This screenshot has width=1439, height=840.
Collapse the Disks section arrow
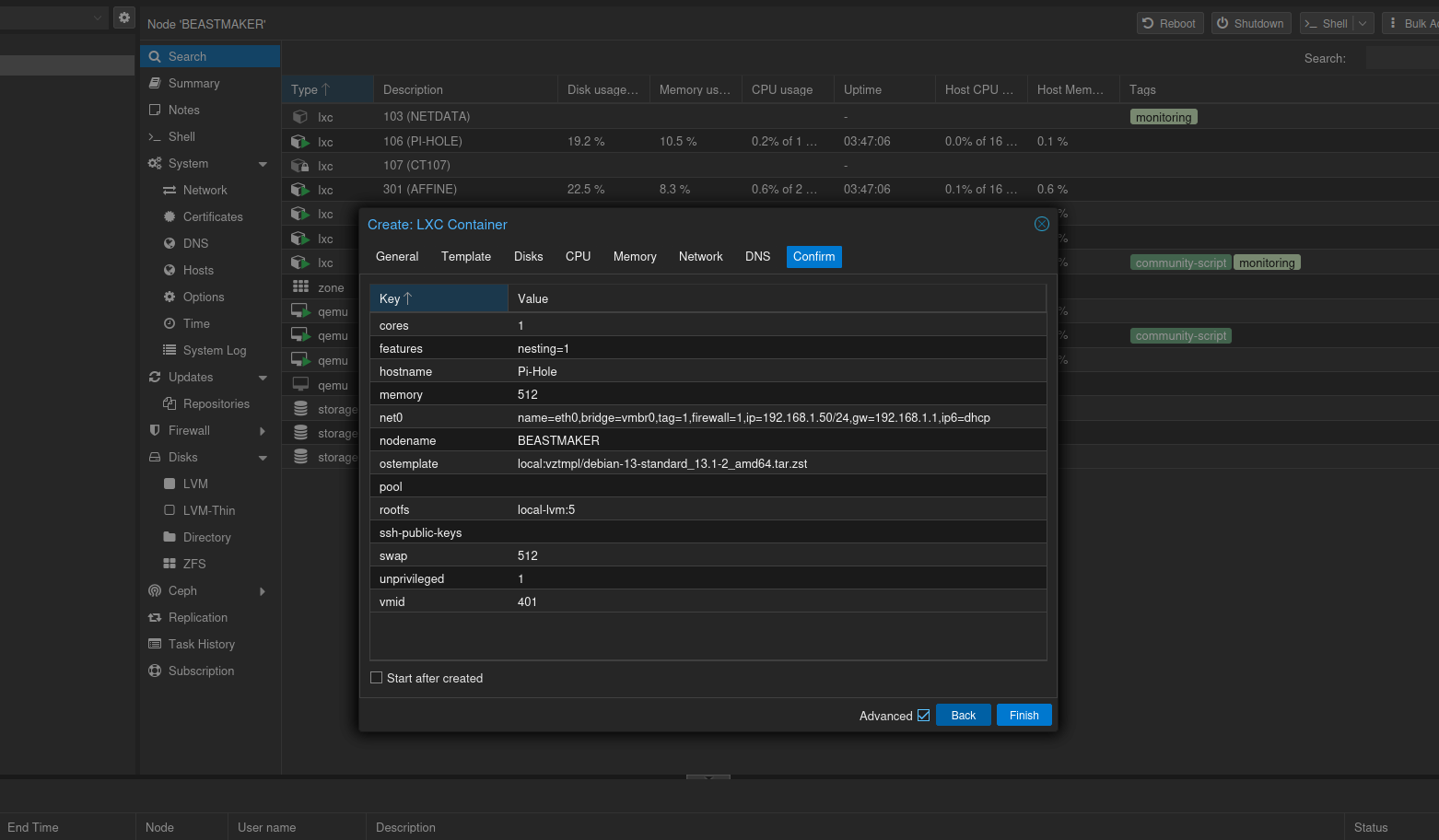point(263,458)
